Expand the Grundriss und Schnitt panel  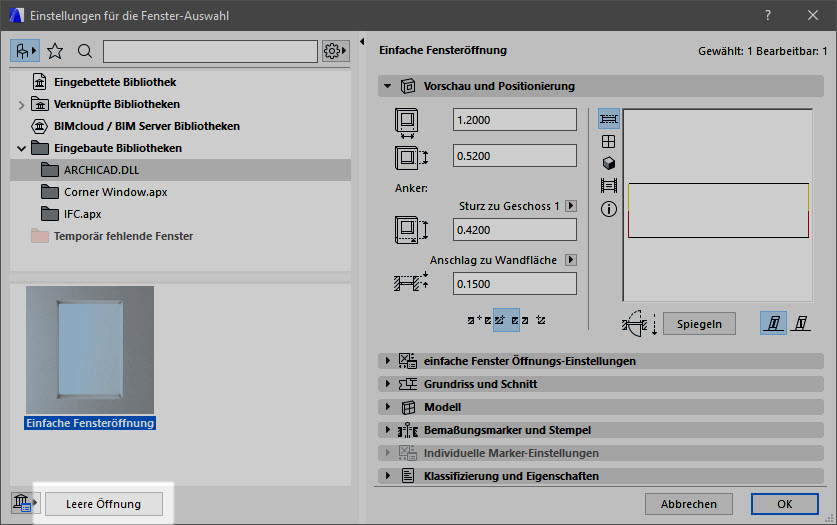pos(388,384)
